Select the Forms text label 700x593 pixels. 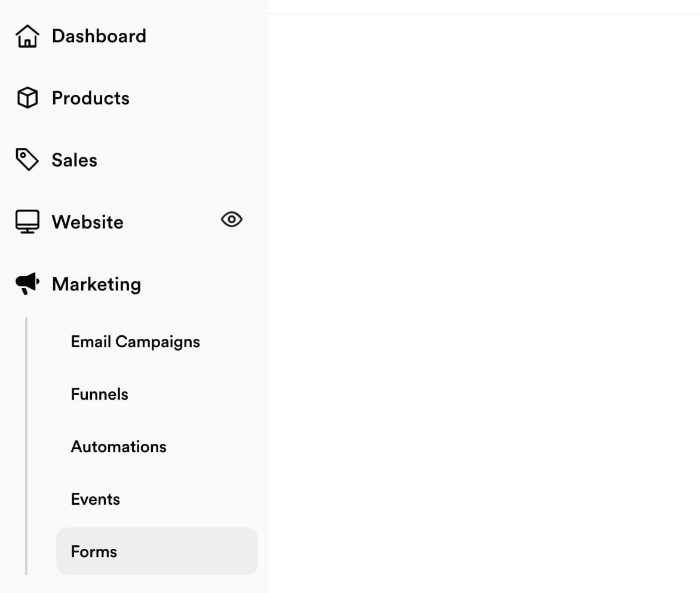(x=94, y=551)
